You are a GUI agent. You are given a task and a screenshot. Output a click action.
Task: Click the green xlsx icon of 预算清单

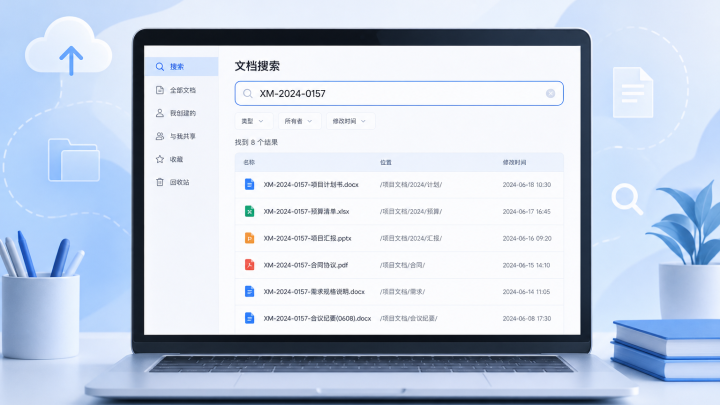[249, 211]
